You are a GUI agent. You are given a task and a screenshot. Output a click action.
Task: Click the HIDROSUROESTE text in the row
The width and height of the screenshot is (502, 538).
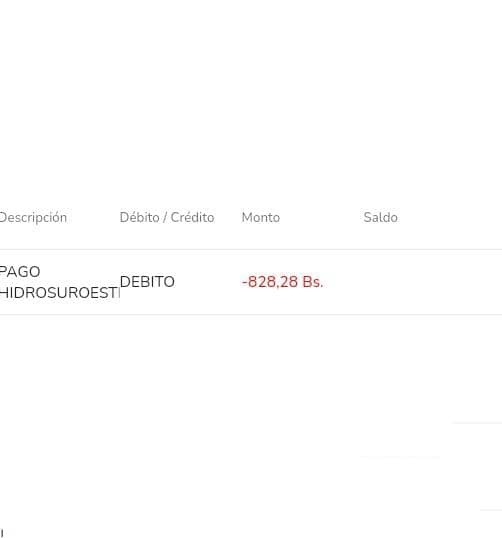pyautogui.click(x=60, y=293)
